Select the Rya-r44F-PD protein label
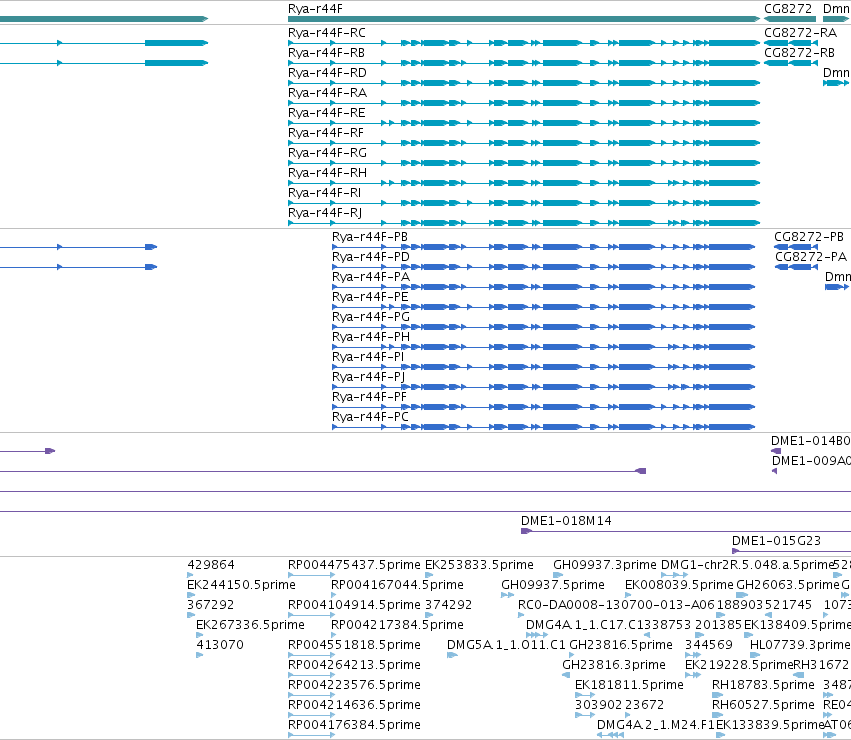This screenshot has height=740, width=851. [371, 257]
